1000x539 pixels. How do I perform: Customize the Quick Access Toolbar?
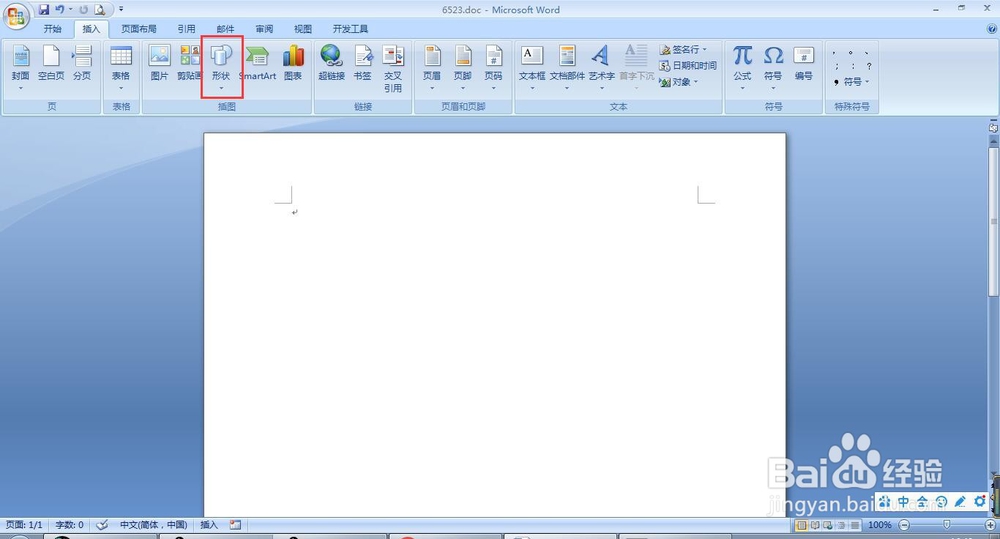pyautogui.click(x=121, y=10)
